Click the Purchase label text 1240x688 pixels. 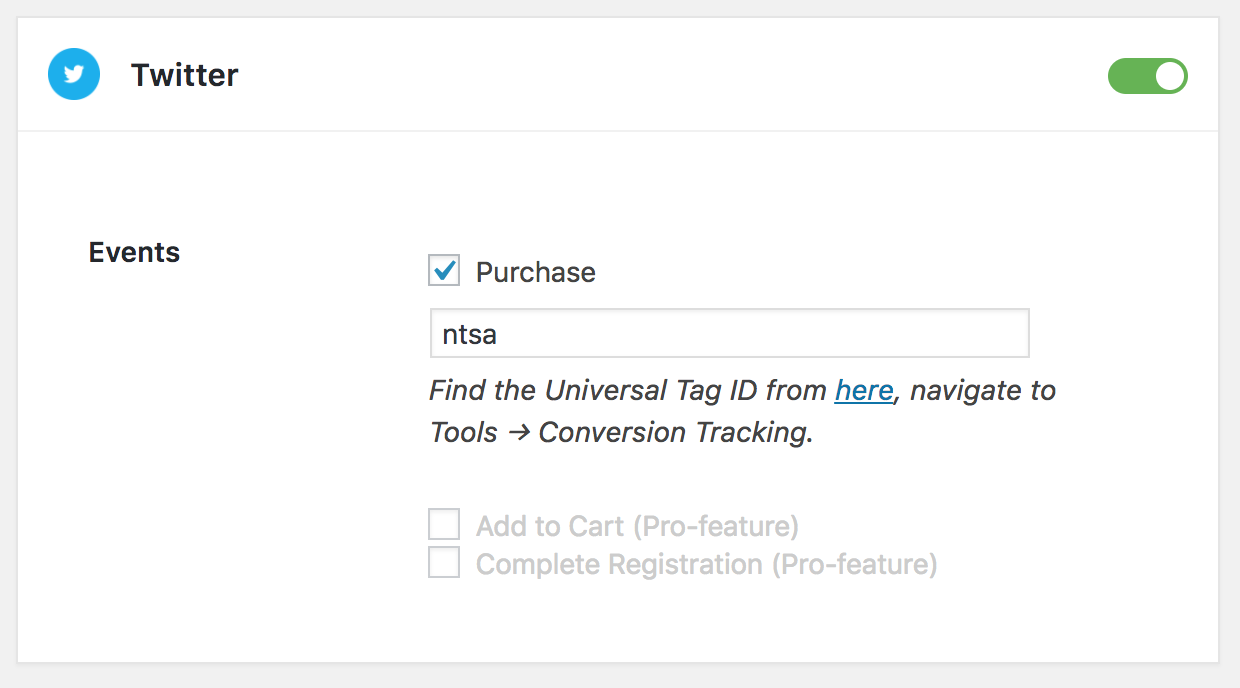pos(536,271)
